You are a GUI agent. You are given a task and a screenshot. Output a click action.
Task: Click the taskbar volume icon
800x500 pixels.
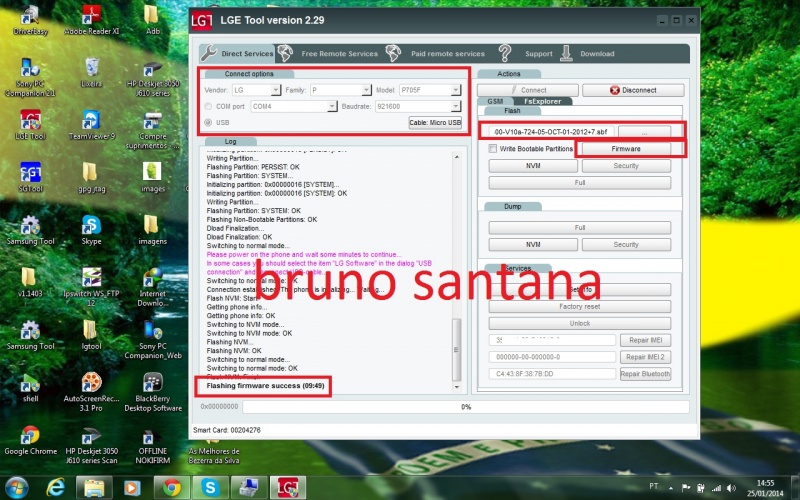[732, 488]
